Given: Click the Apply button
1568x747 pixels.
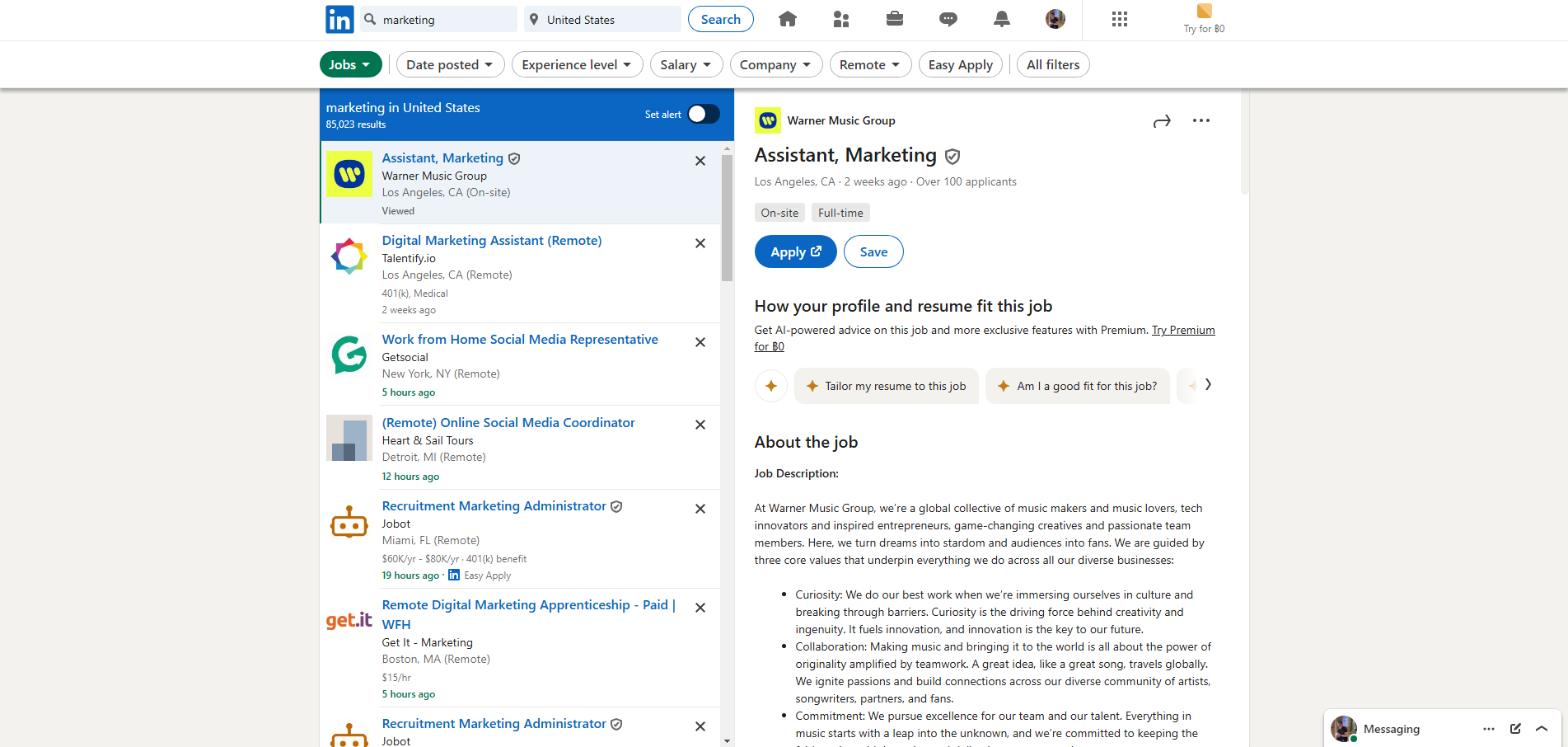Looking at the screenshot, I should click(796, 251).
